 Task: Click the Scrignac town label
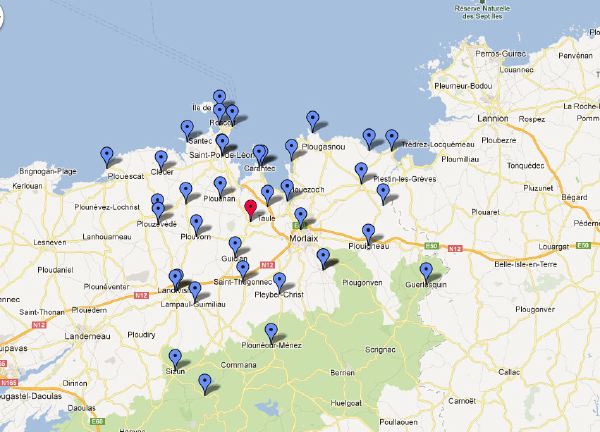(x=380, y=350)
